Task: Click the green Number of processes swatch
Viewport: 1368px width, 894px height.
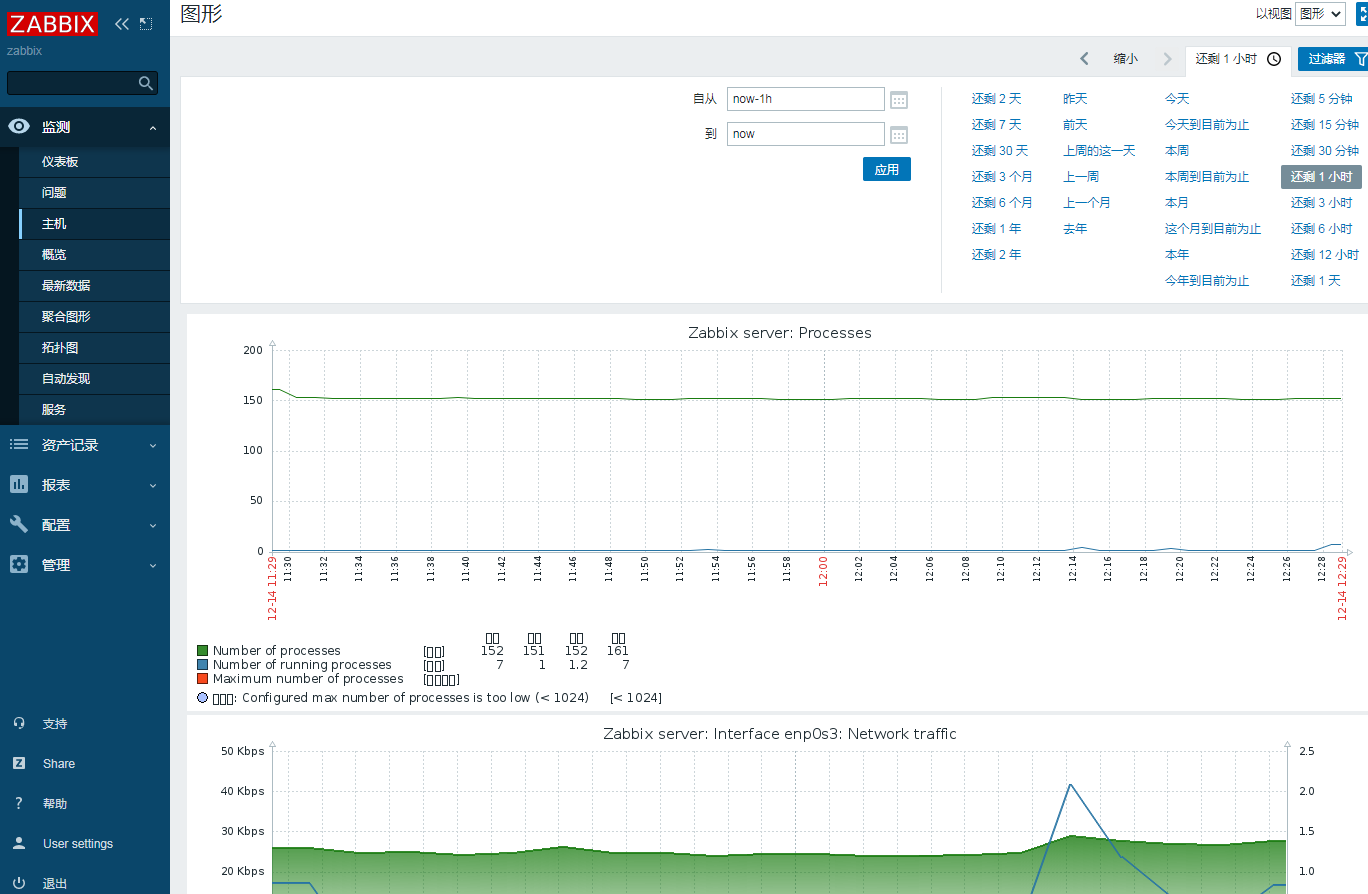Action: tap(203, 651)
